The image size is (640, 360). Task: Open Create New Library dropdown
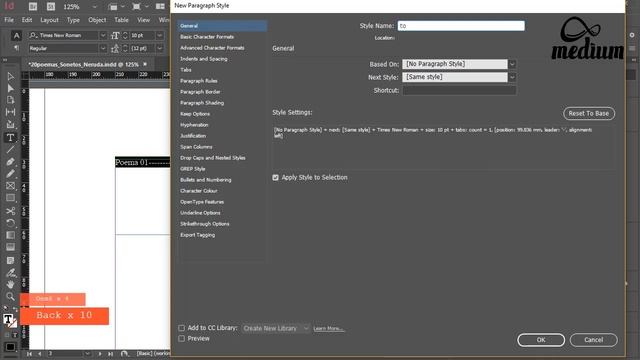click(276, 328)
